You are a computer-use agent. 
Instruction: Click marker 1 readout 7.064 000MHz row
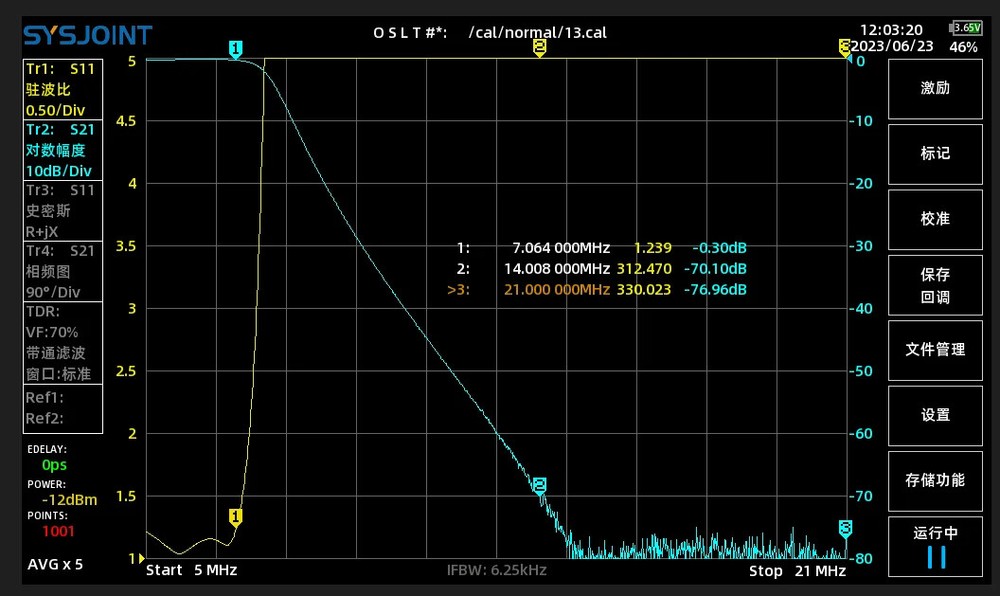601,248
